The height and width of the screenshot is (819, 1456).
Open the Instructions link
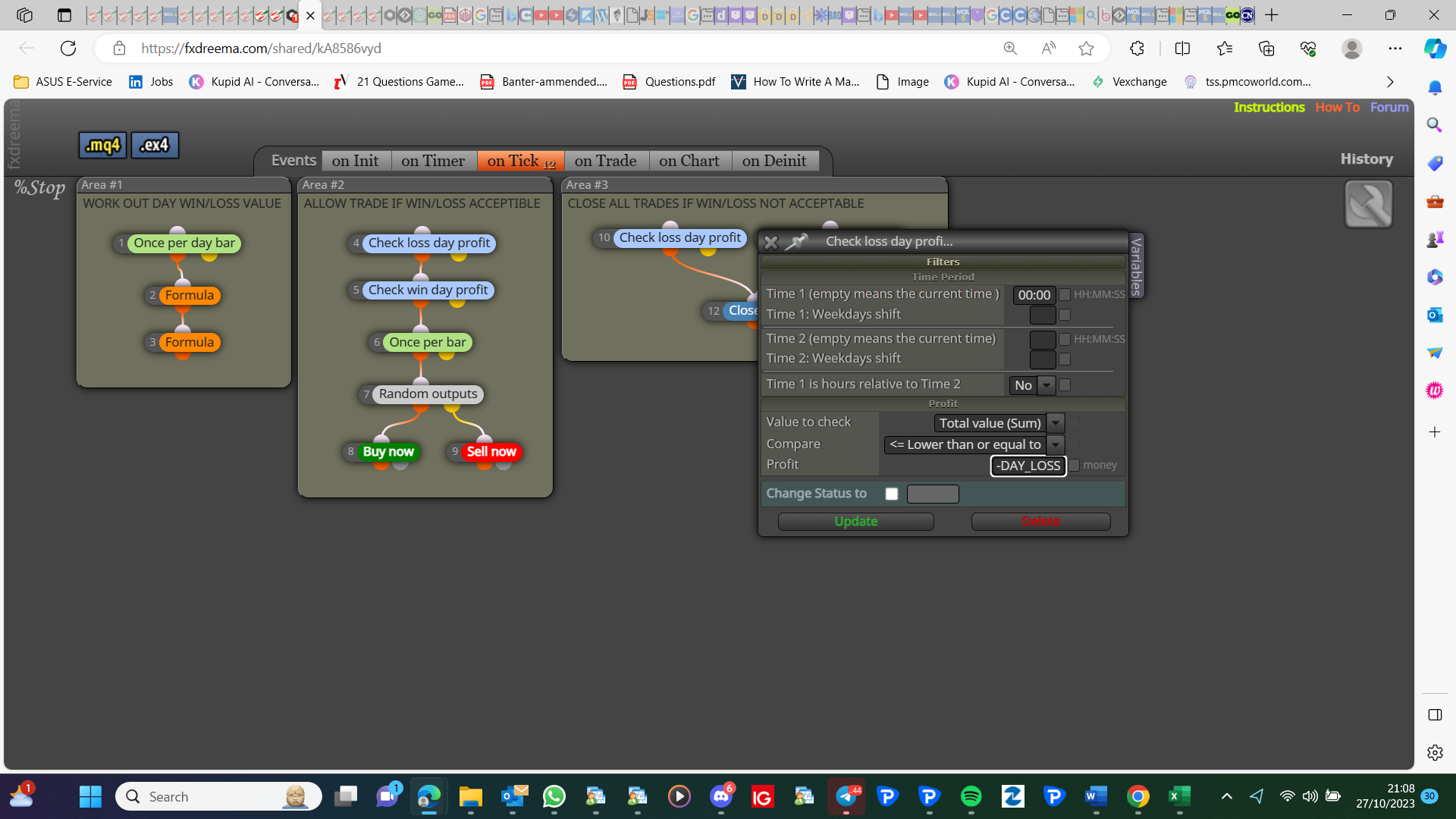pos(1269,107)
